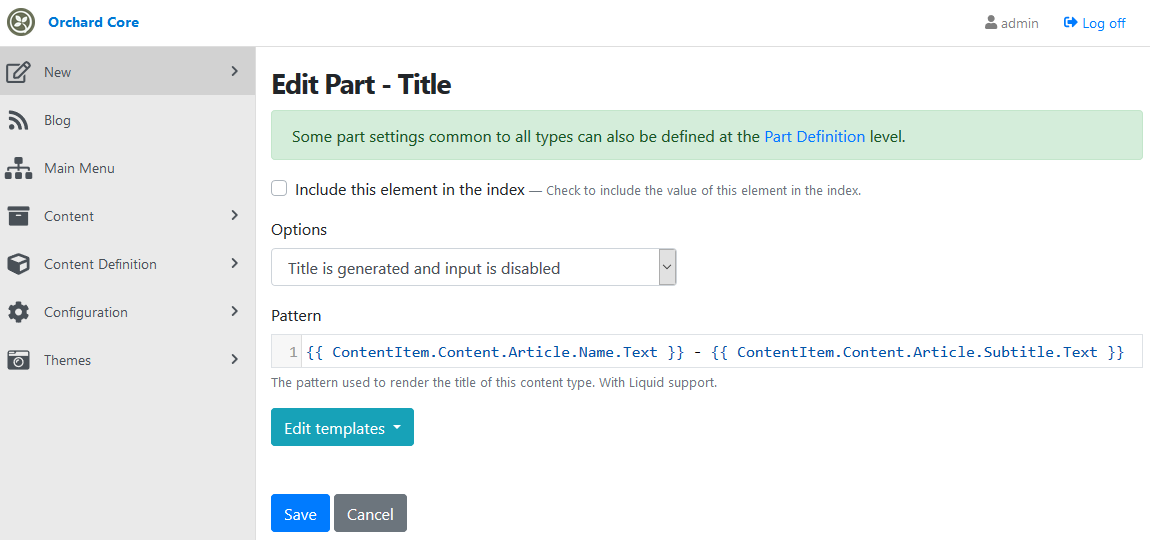Expand the Content menu chevron
This screenshot has width=1150, height=540.
pos(235,215)
